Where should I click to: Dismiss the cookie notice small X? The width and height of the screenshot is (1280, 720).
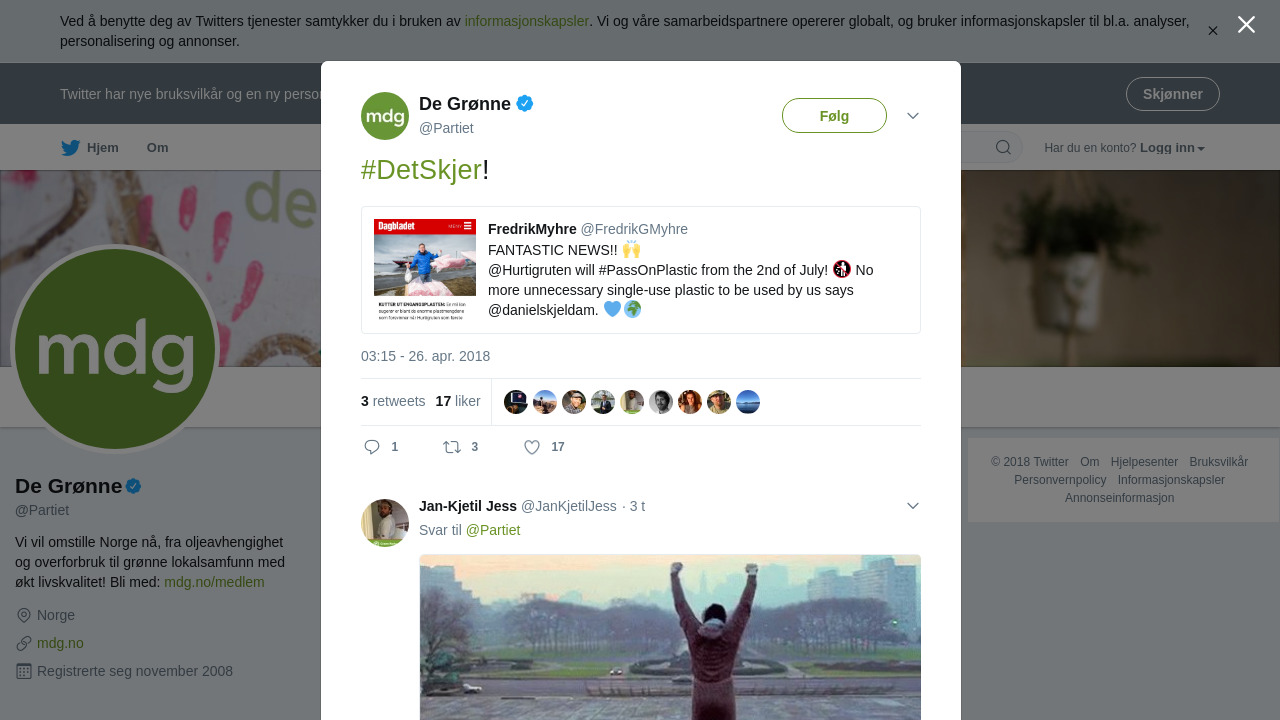(x=1213, y=31)
